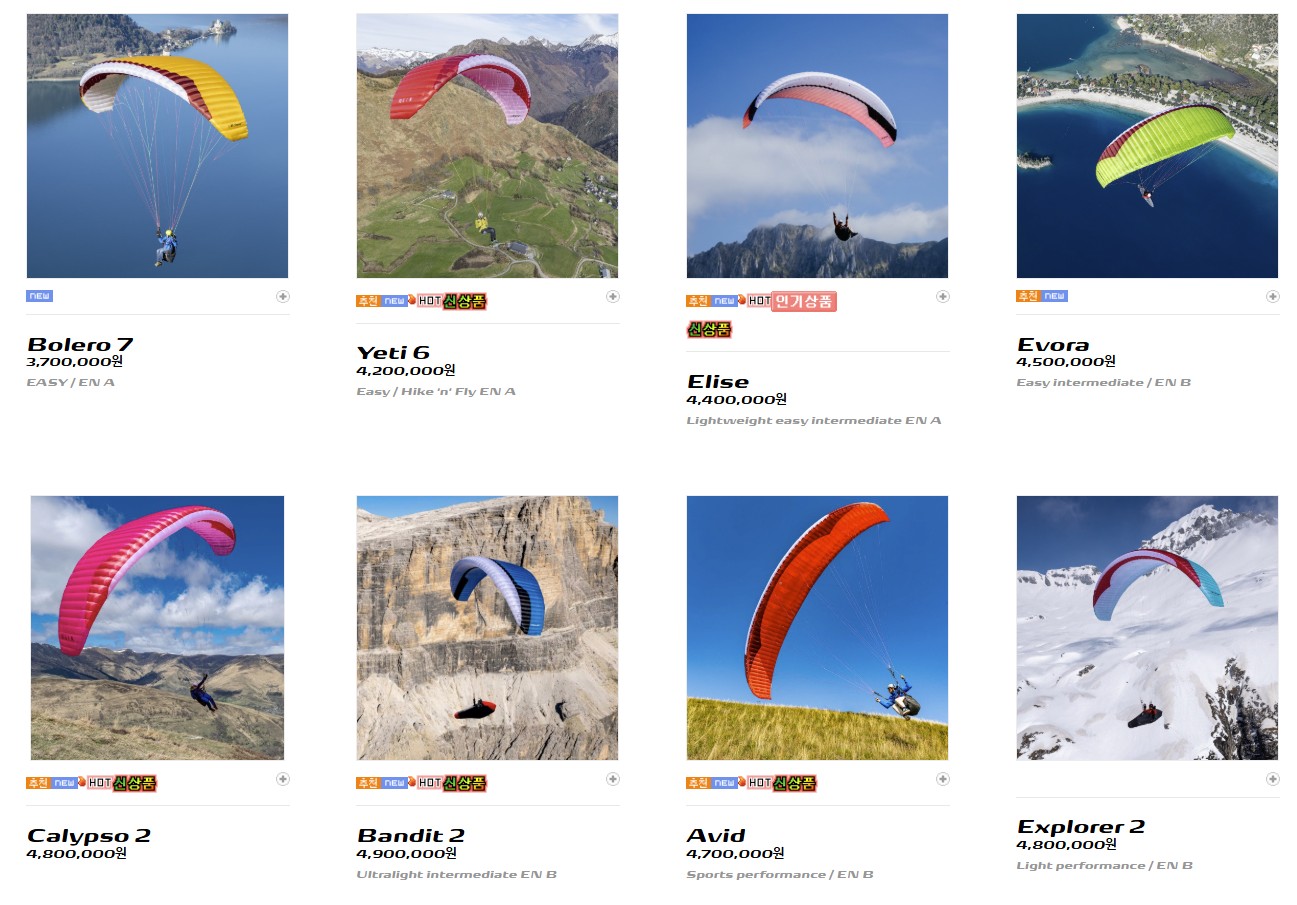Click the Bolero 7 product title
The height and width of the screenshot is (905, 1297).
(x=80, y=345)
